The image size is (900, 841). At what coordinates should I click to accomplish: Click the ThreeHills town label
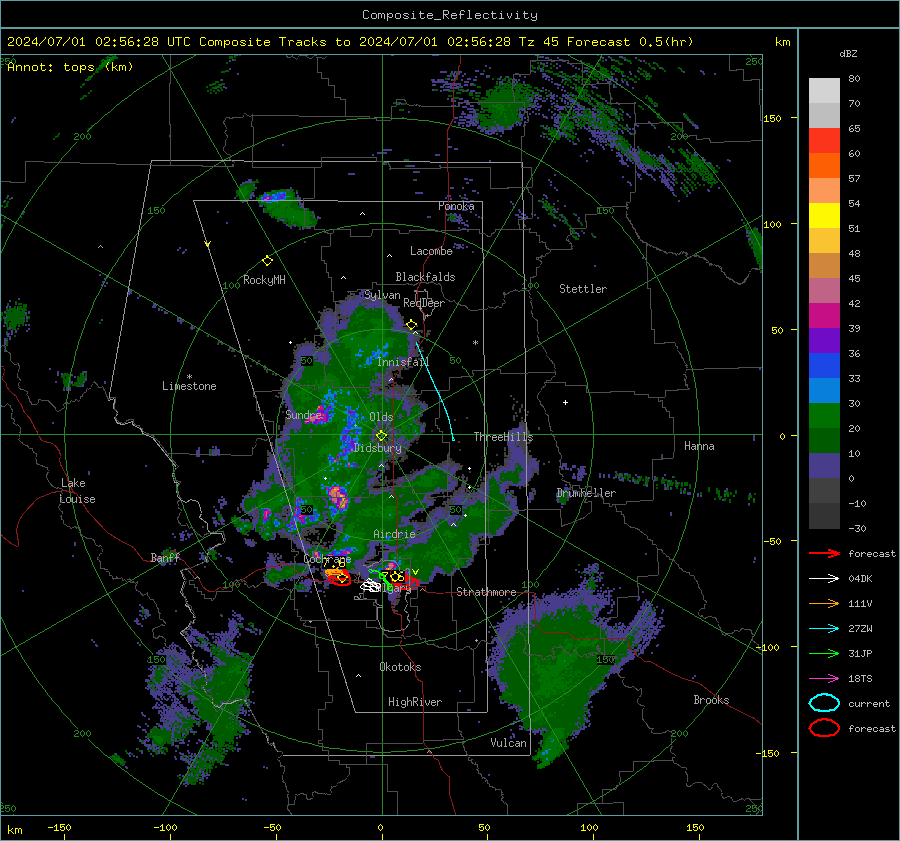[x=503, y=437]
